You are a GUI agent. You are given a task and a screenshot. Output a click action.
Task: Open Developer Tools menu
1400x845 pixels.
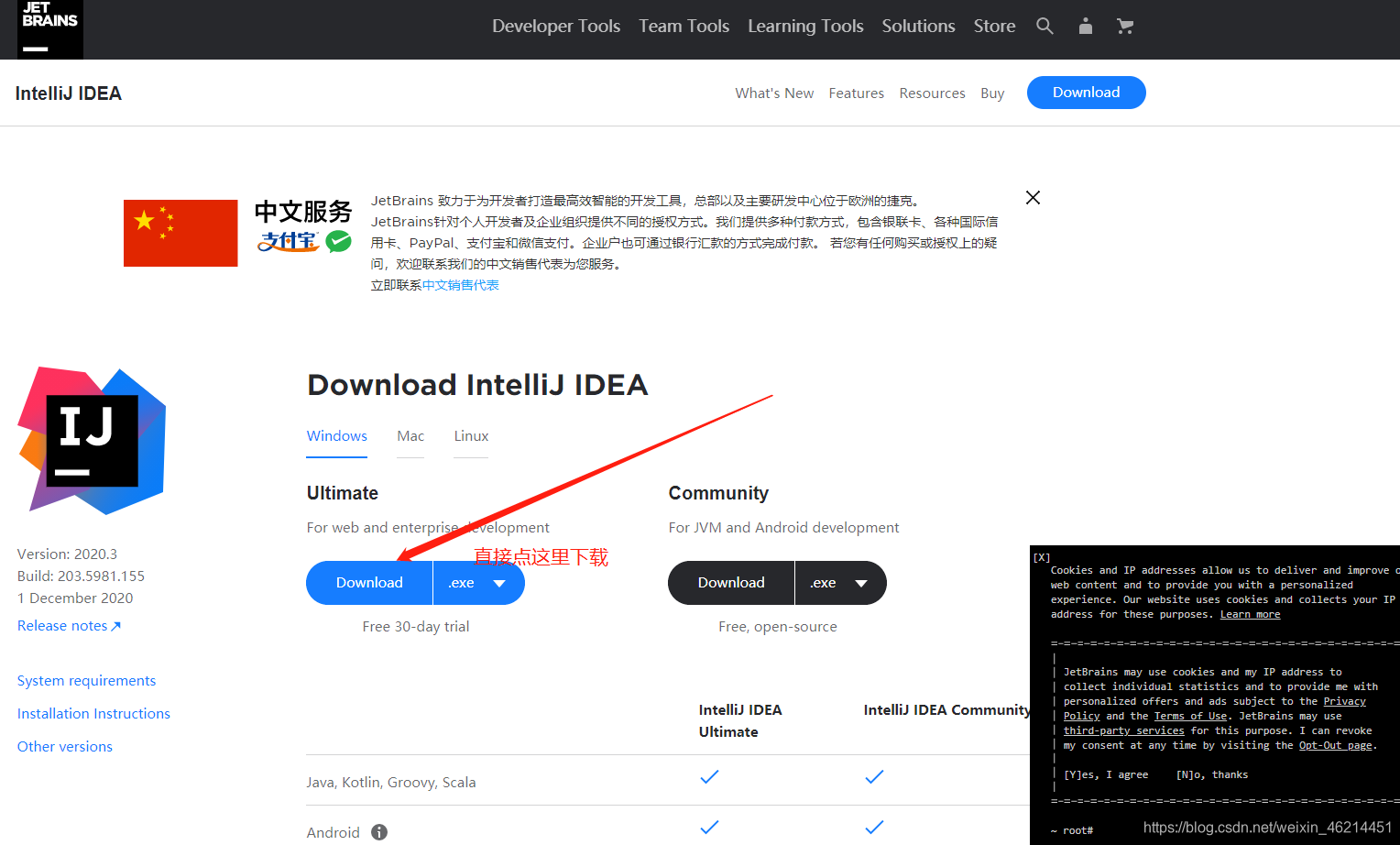(556, 27)
